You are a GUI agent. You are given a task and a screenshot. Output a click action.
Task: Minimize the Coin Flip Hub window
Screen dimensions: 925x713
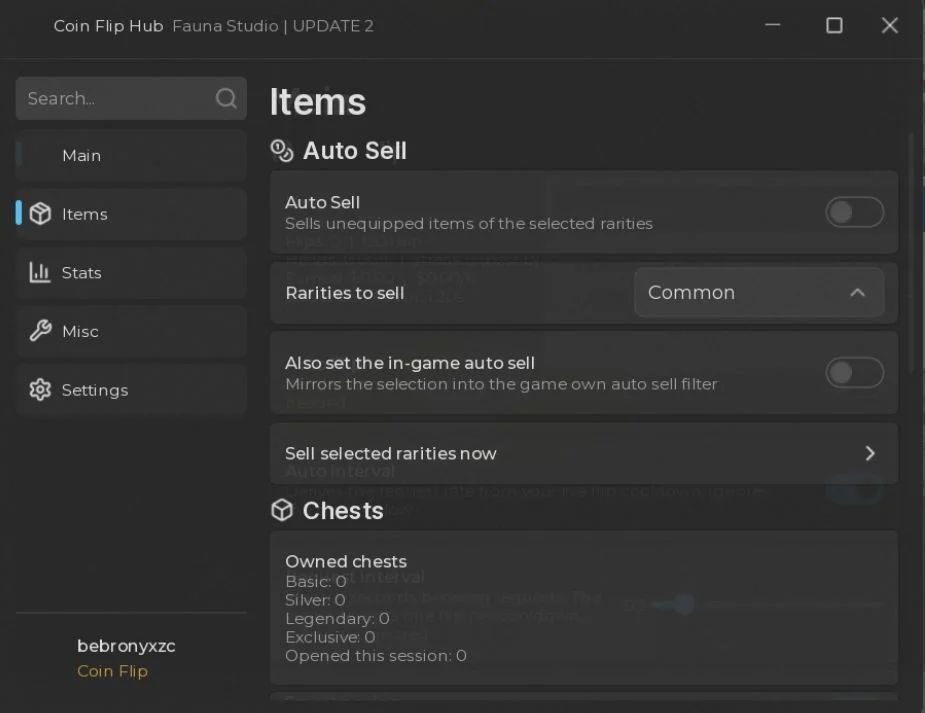pos(773,25)
